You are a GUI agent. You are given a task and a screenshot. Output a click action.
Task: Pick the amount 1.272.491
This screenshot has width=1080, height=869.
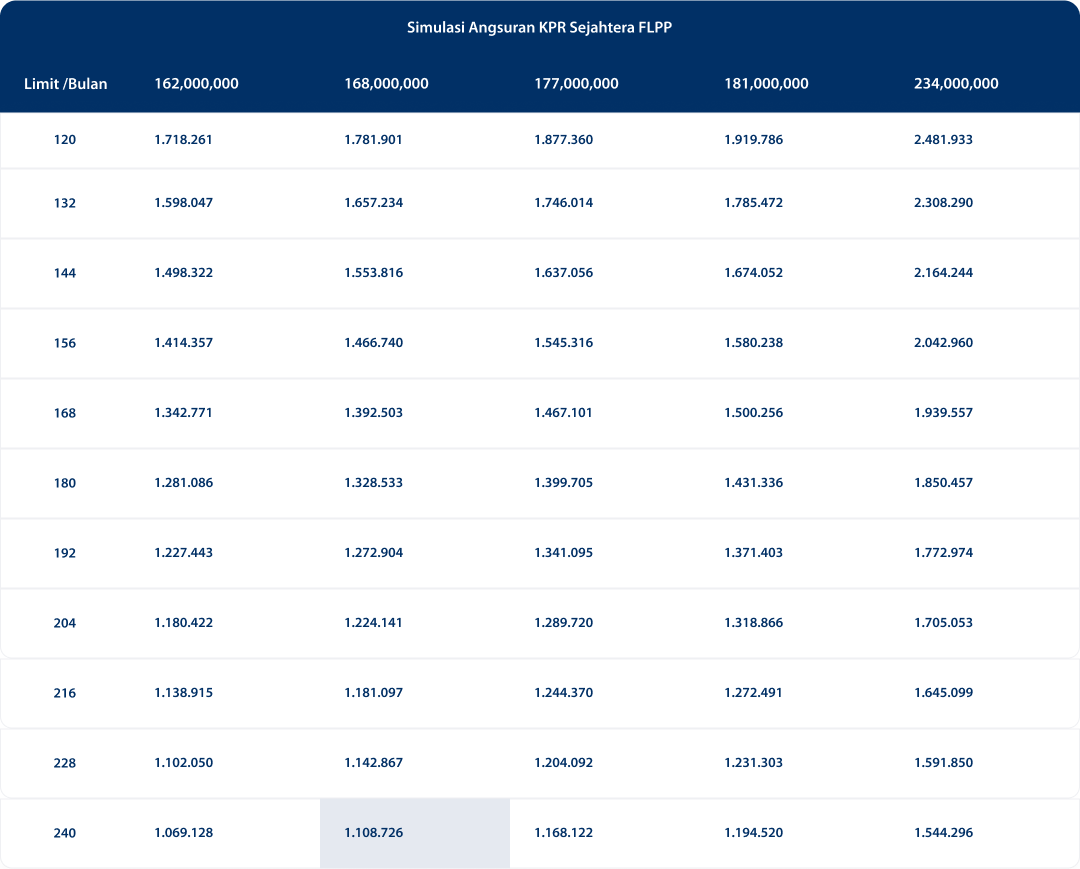coord(754,693)
